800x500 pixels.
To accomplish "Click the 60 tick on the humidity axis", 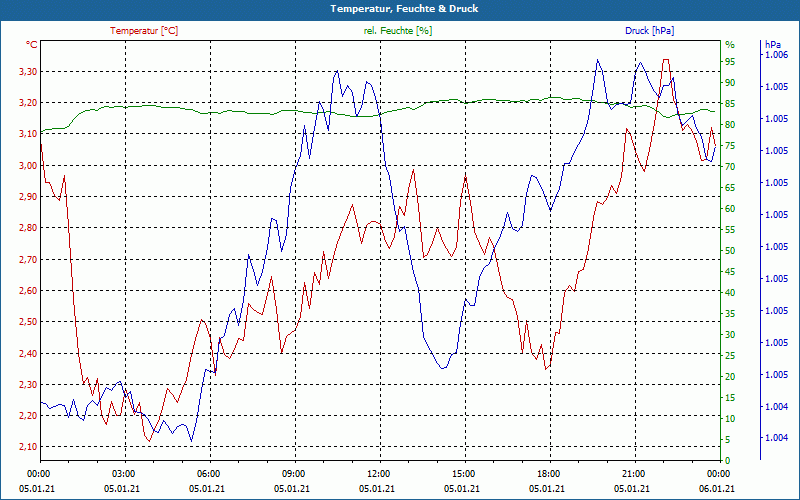I will click(730, 209).
